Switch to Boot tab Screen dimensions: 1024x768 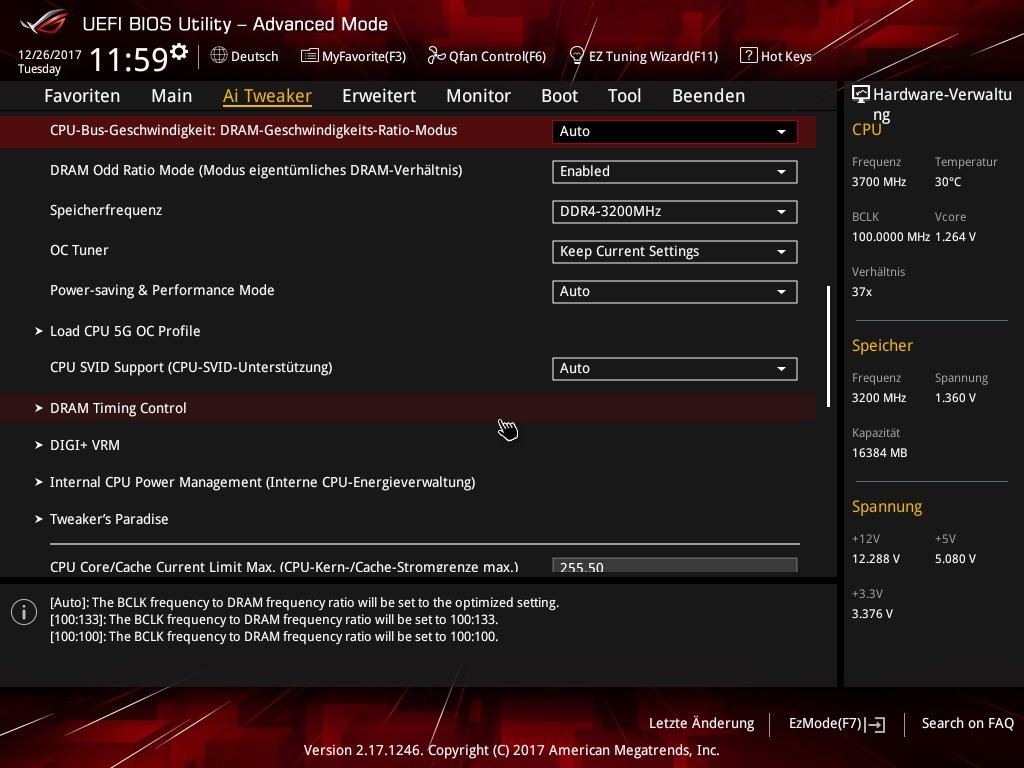click(560, 96)
